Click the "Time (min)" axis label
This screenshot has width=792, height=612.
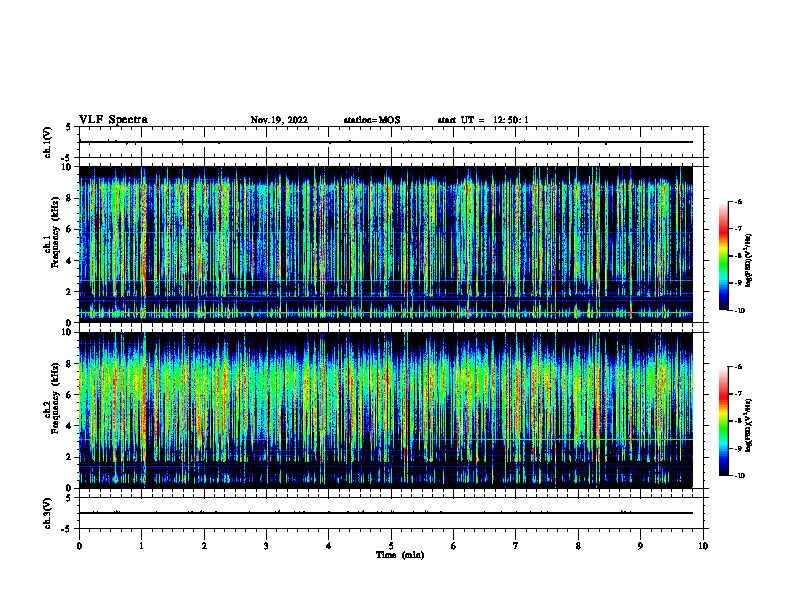tap(400, 555)
